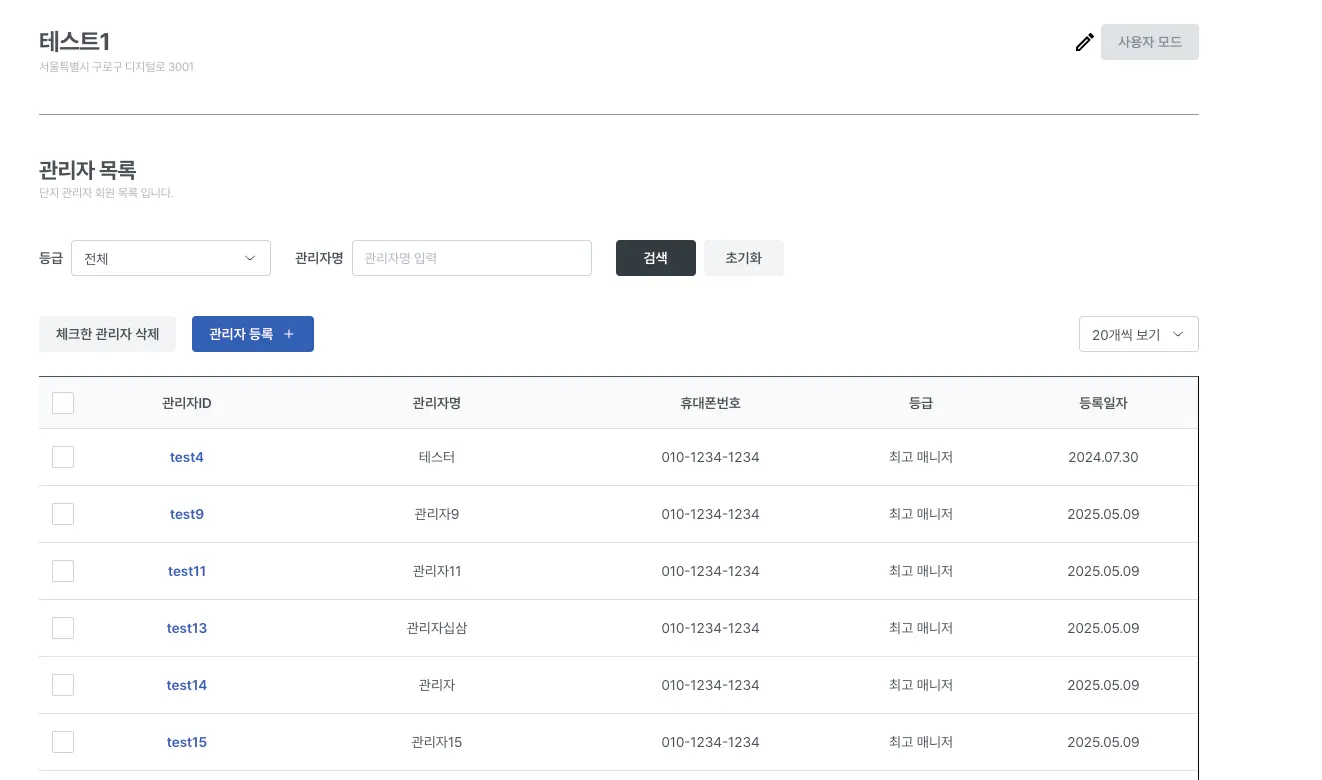The image size is (1322, 780).
Task: Click the plus icon on 관리자 등록
Action: tap(289, 334)
